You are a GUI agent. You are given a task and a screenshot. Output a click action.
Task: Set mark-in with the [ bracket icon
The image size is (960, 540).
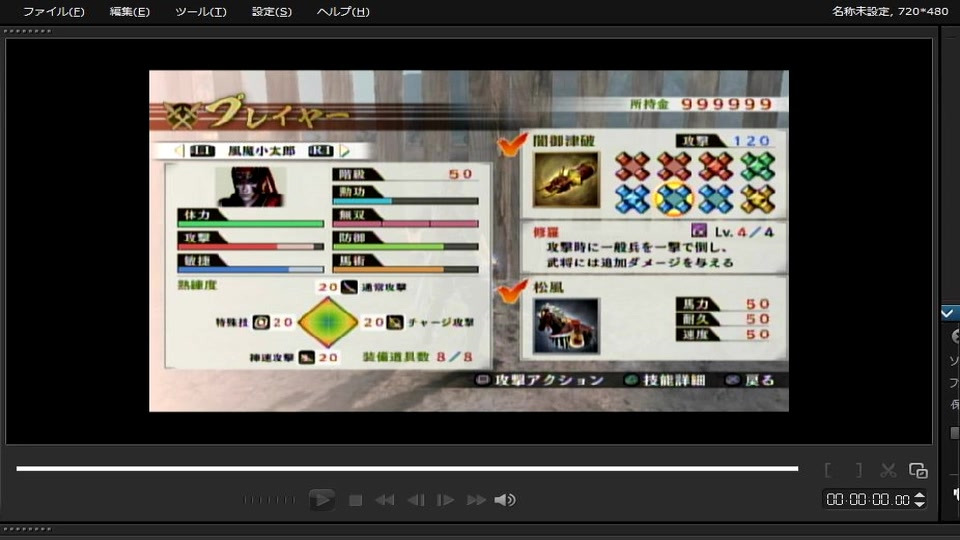(x=828, y=470)
